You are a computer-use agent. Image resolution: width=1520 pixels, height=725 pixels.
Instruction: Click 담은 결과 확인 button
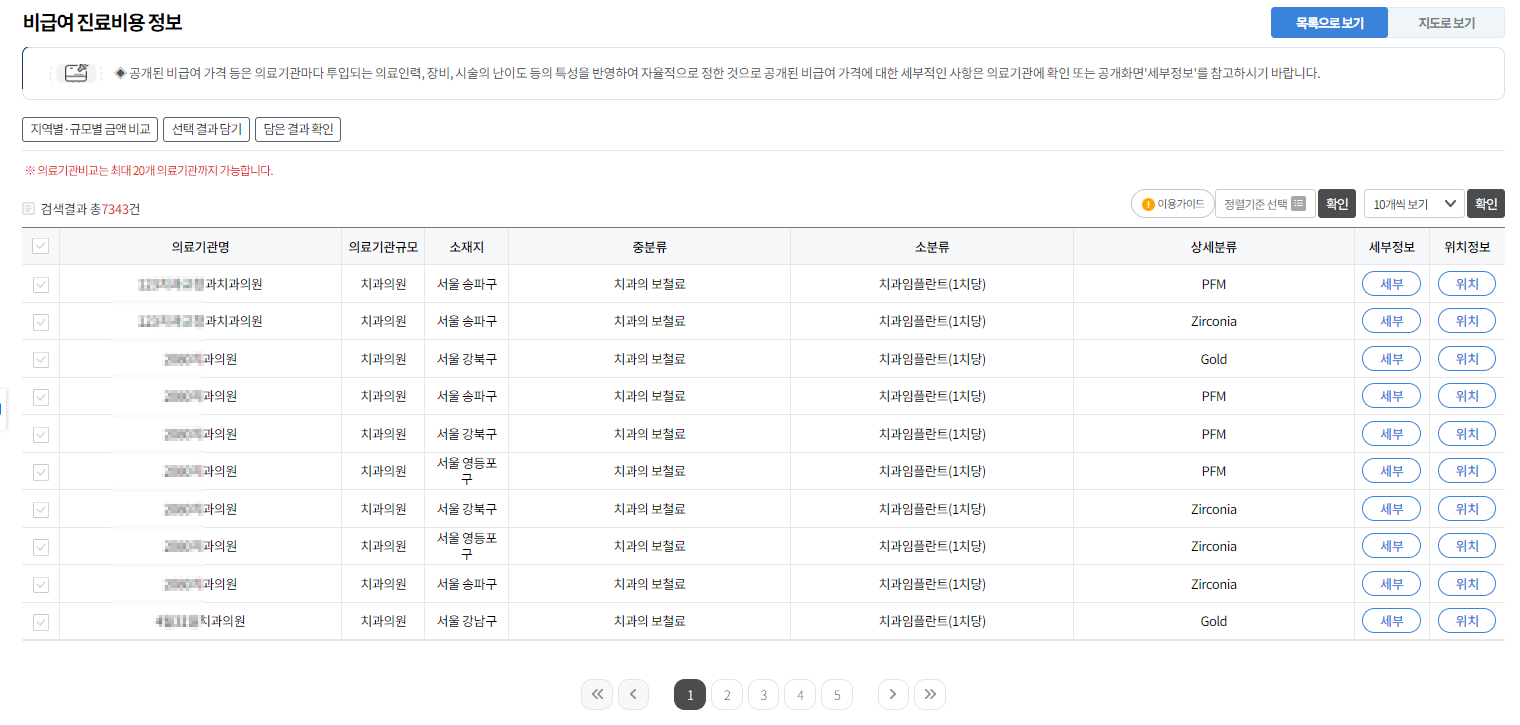tap(299, 129)
